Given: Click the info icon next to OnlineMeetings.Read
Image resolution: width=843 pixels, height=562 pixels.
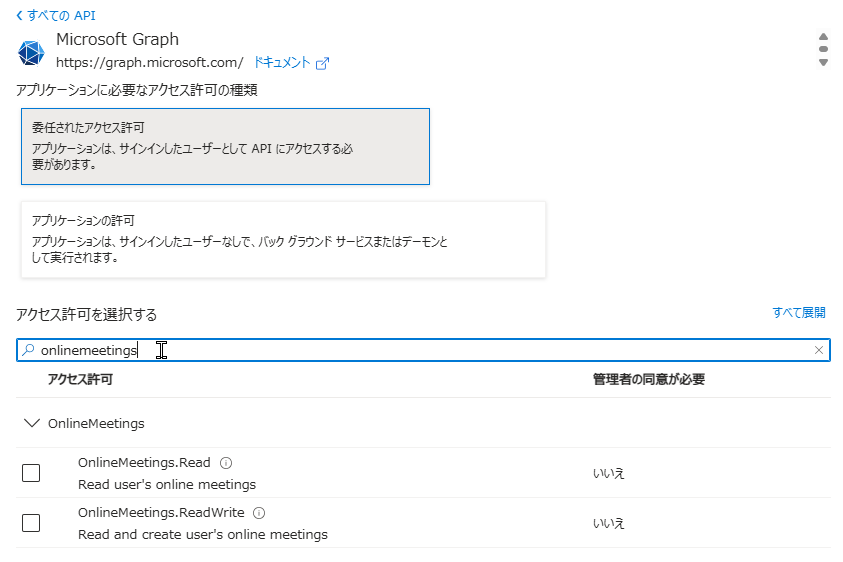Looking at the screenshot, I should [x=226, y=463].
